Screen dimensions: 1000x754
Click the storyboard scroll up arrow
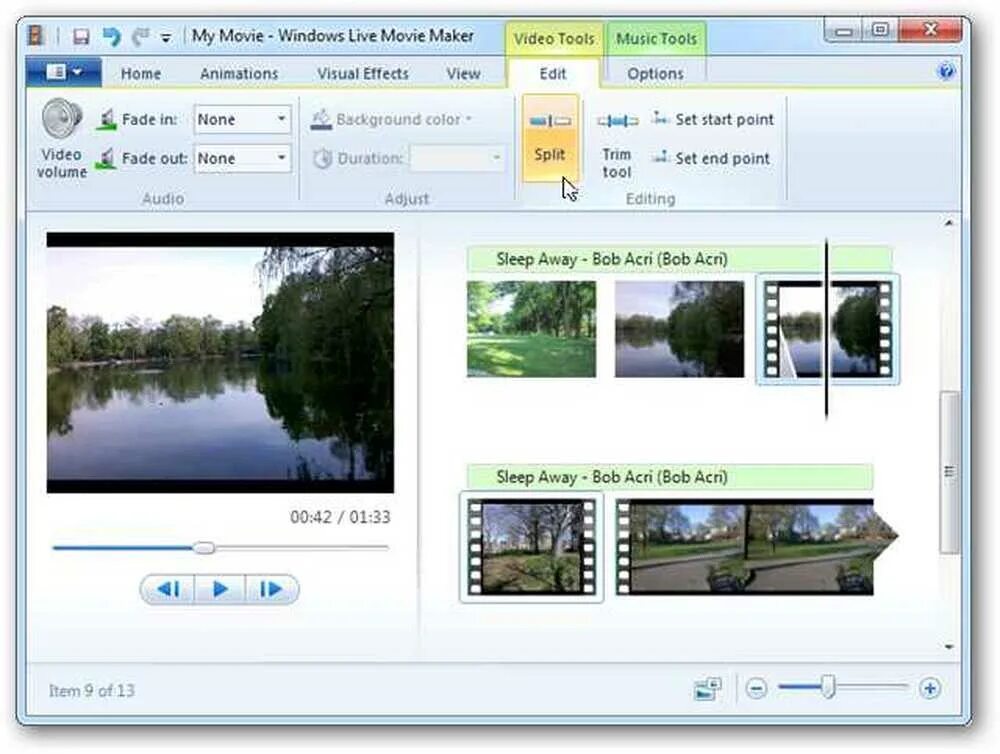[949, 223]
